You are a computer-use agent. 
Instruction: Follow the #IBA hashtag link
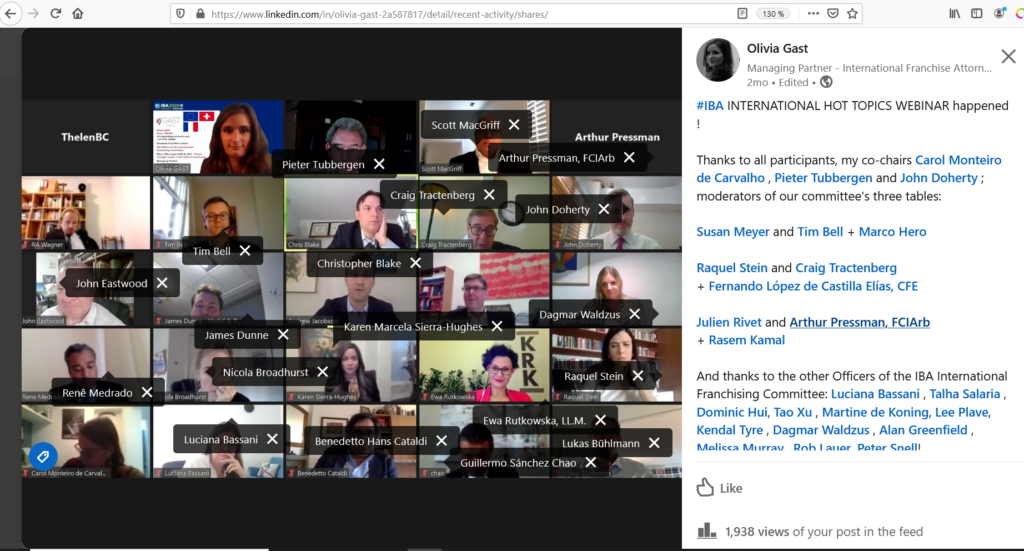coord(710,106)
